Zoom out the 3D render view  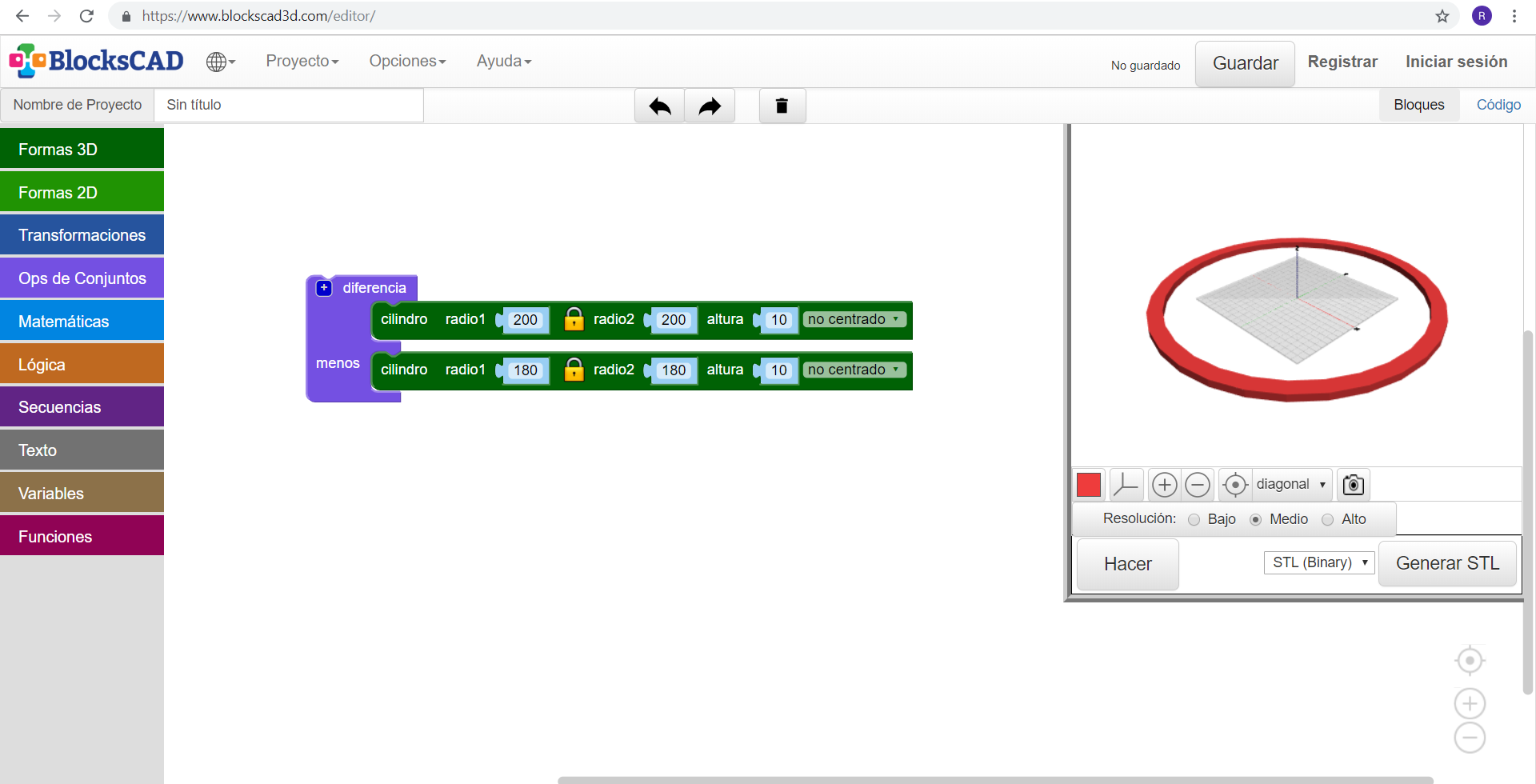tap(1198, 485)
